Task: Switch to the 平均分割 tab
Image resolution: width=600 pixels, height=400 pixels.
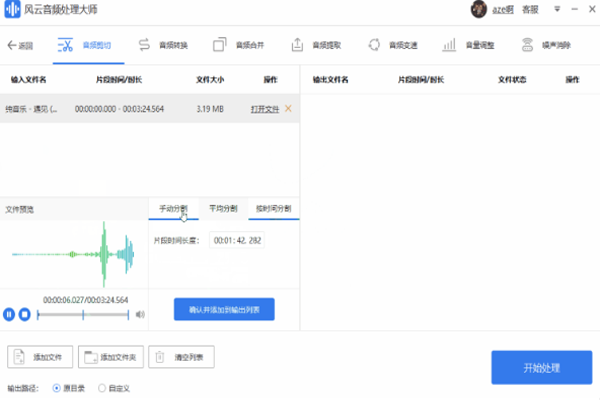Action: [x=223, y=208]
